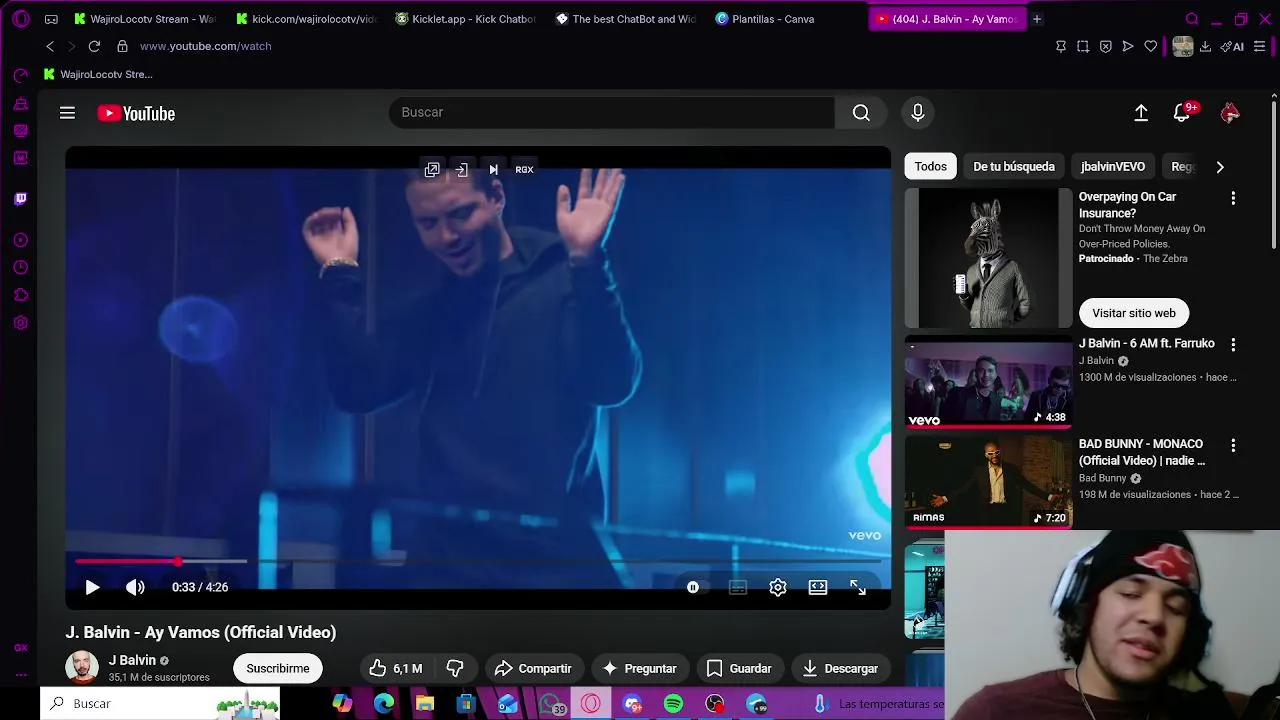Click the Preguntar button
Screen dimensions: 1280x720
click(x=640, y=668)
